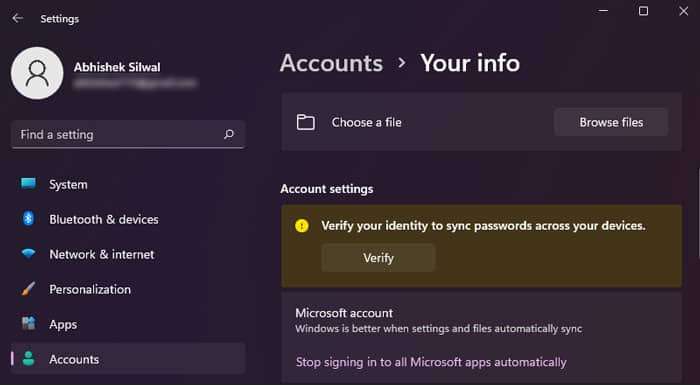Viewport: 700px width, 385px height.
Task: Click the Browse files button
Action: (611, 122)
